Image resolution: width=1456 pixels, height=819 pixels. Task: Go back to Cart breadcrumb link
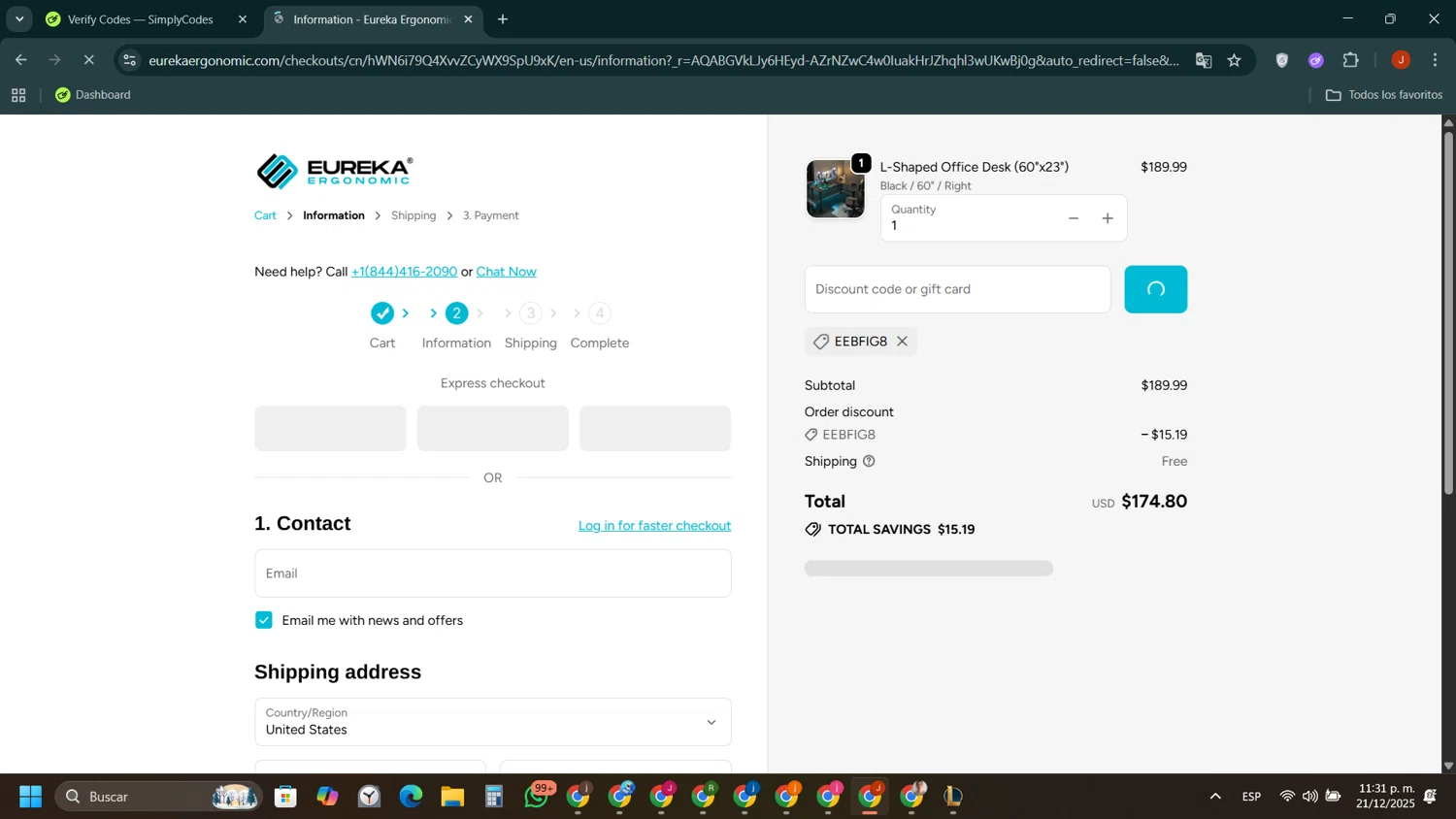265,215
